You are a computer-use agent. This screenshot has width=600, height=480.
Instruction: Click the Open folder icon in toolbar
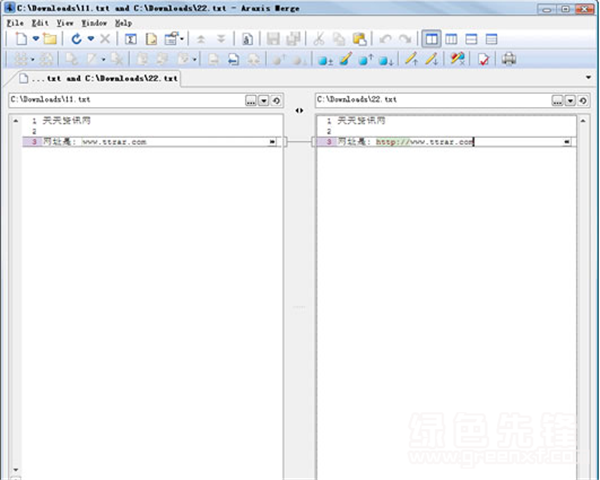click(49, 39)
